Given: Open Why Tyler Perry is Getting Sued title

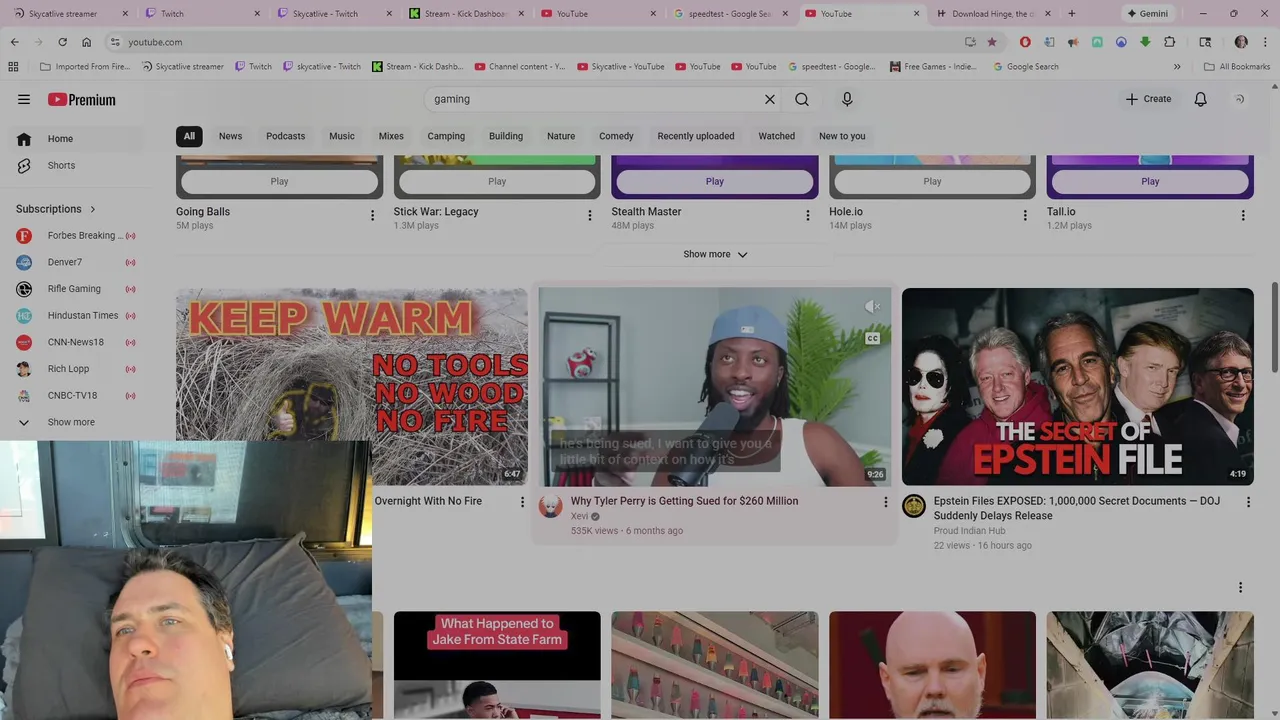Looking at the screenshot, I should pyautogui.click(x=684, y=501).
